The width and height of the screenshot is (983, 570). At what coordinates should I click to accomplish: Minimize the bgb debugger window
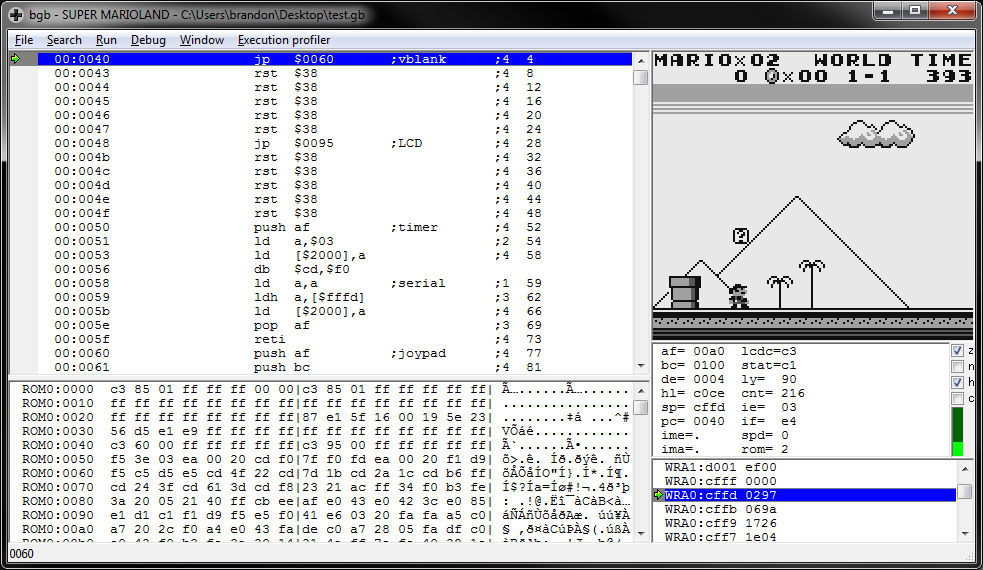888,11
